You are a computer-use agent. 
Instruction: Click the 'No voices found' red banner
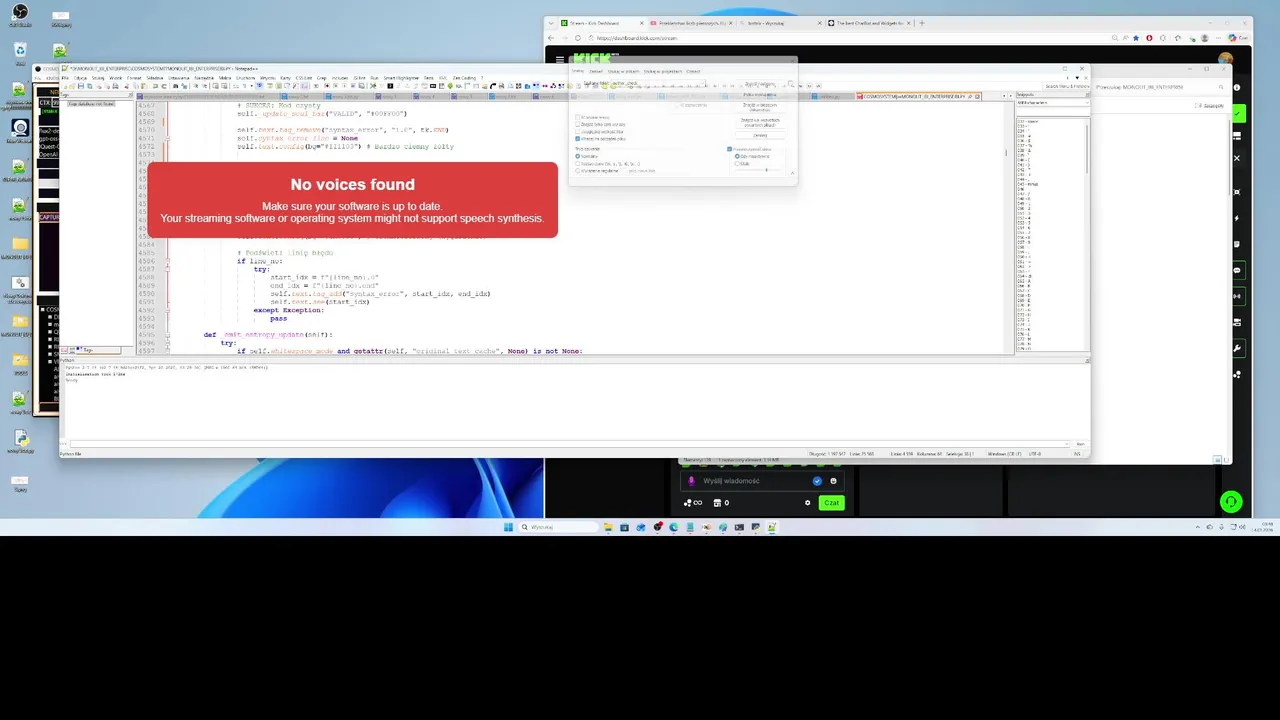(352, 200)
